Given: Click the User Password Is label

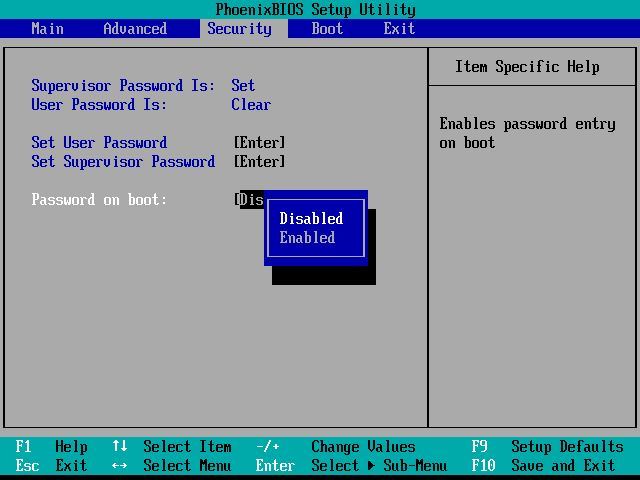Looking at the screenshot, I should (99, 104).
